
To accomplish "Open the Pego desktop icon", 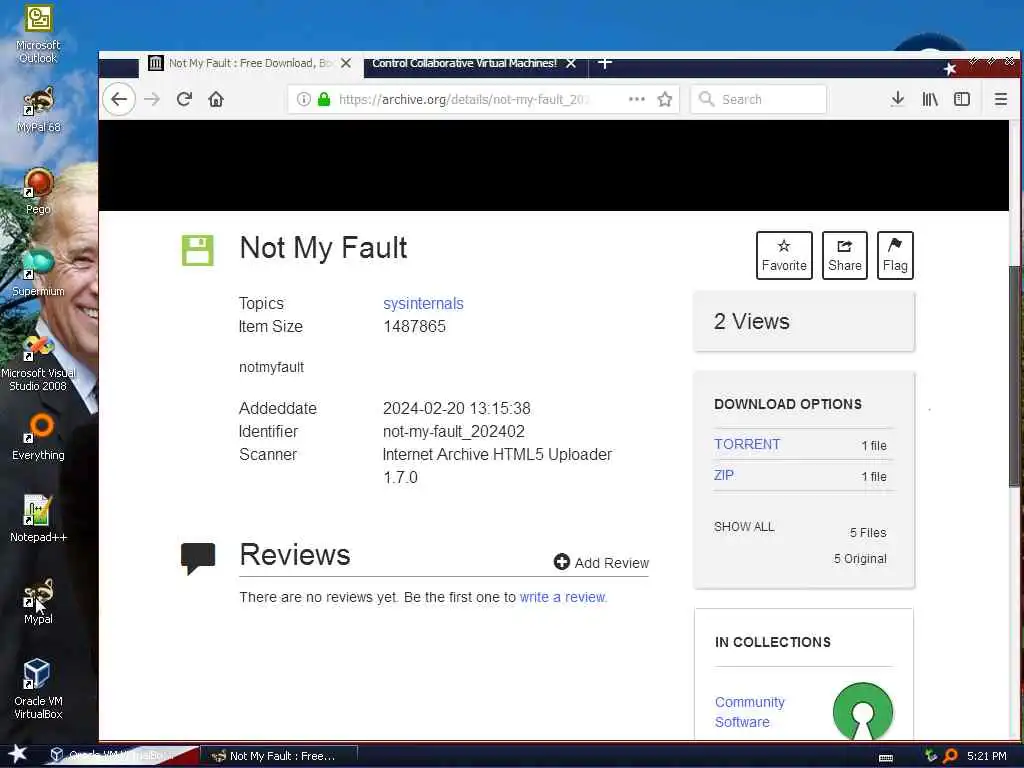I will point(38,191).
